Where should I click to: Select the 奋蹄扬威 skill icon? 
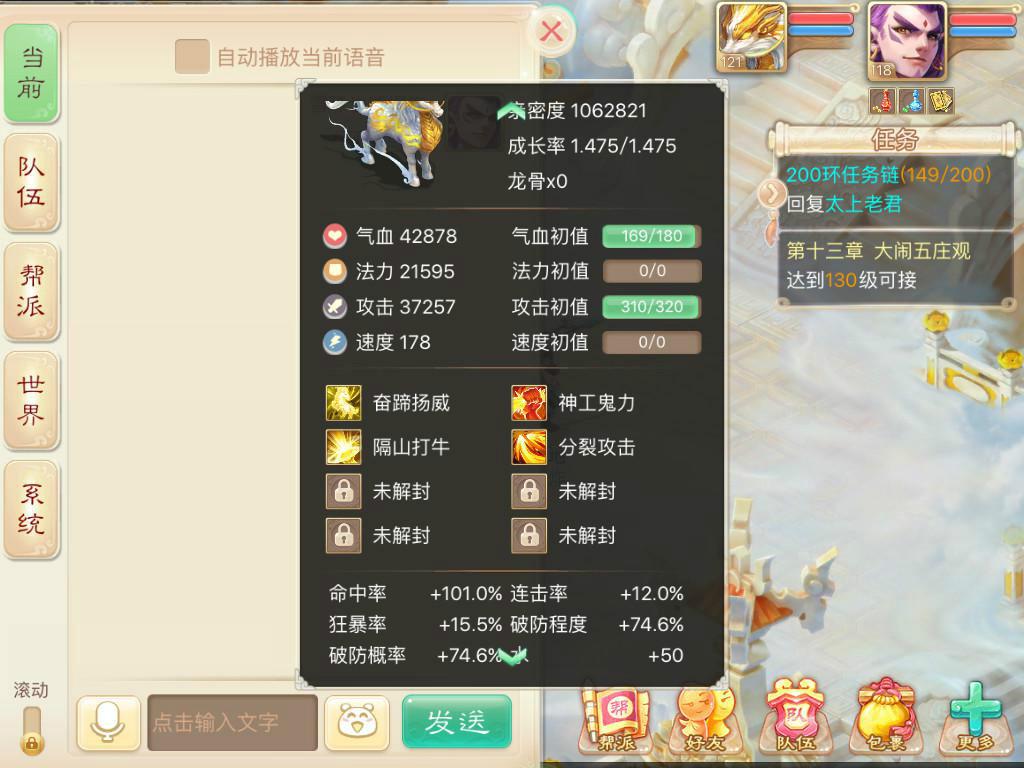pos(344,403)
